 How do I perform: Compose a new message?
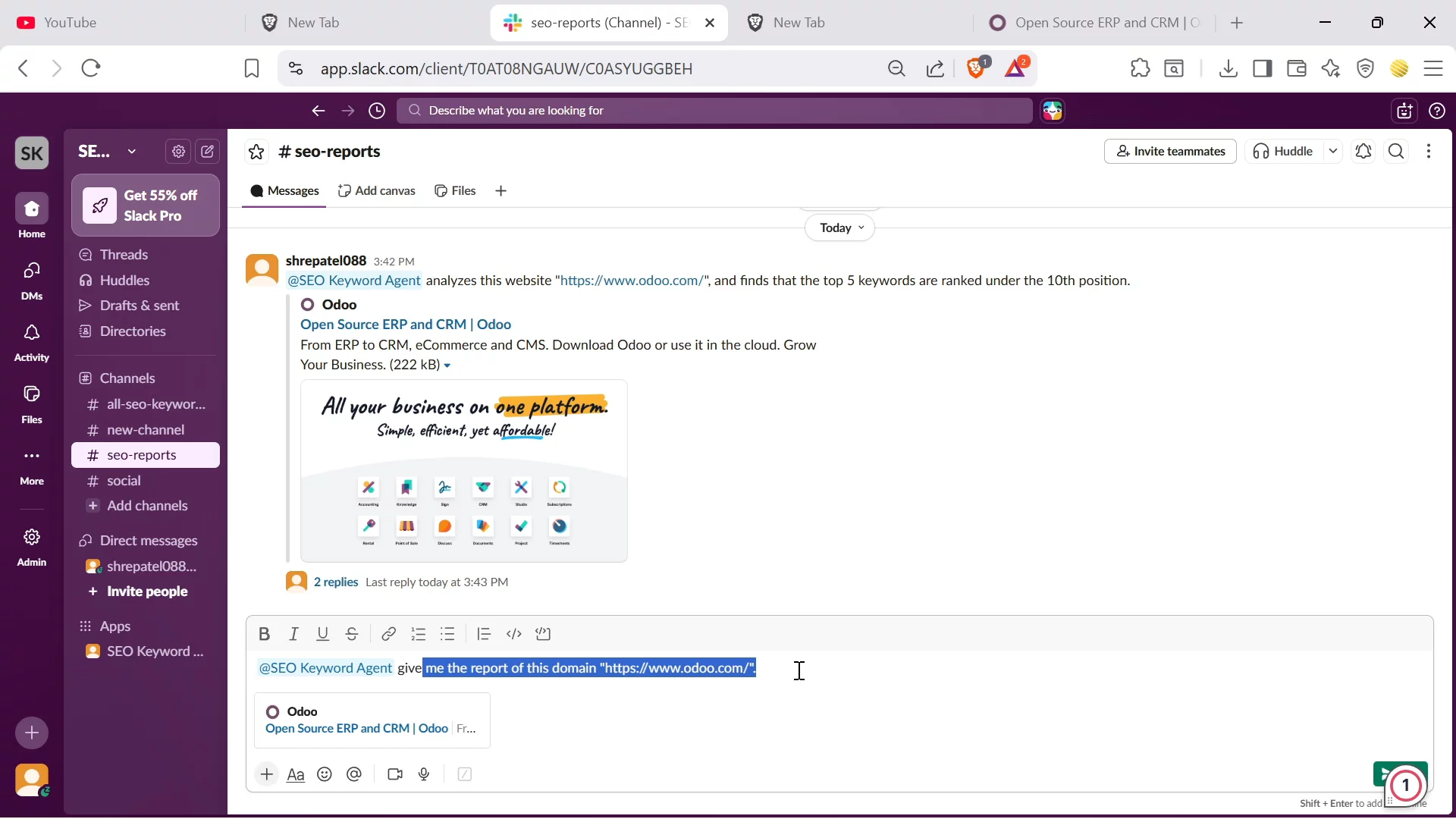(x=208, y=152)
